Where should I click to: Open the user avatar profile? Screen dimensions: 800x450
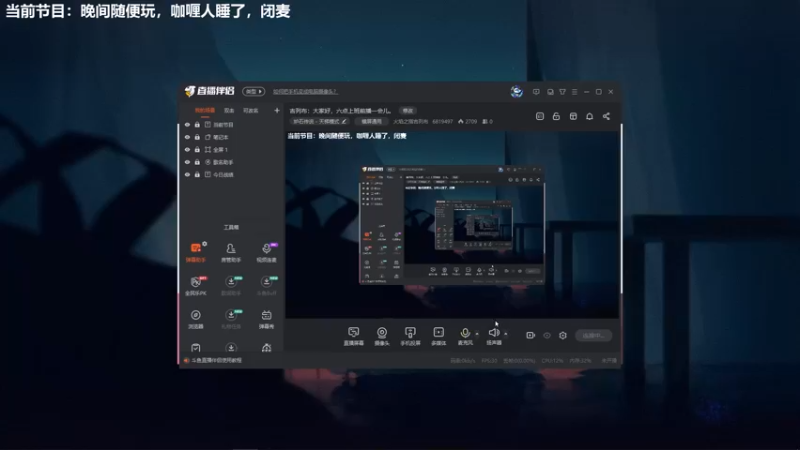(x=516, y=91)
